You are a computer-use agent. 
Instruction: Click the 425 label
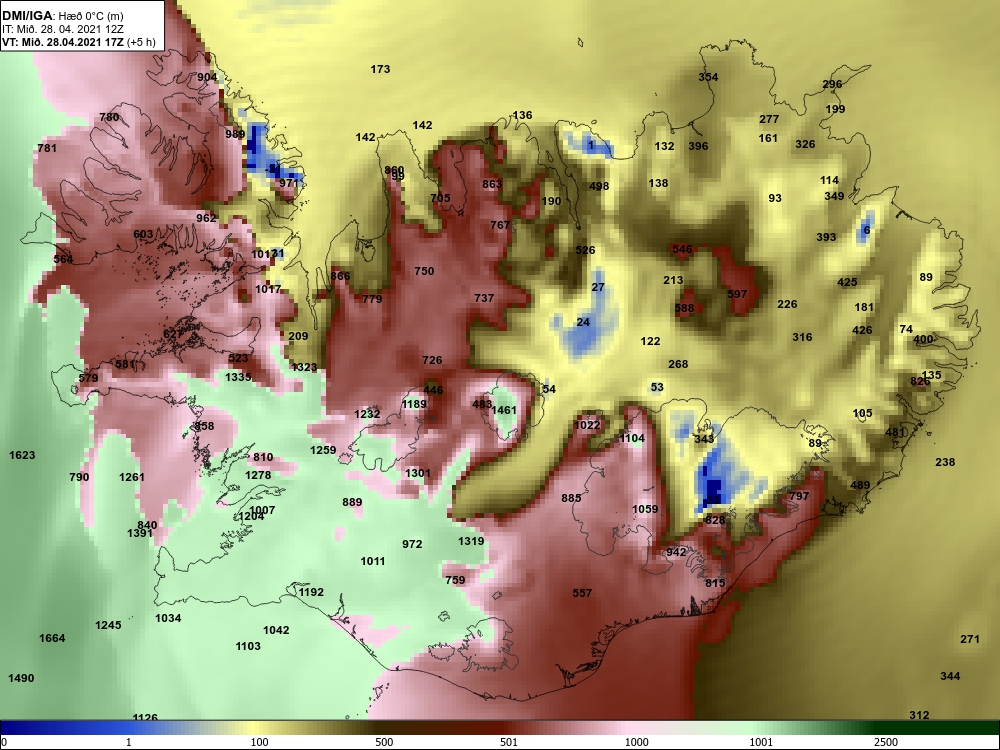coord(847,282)
